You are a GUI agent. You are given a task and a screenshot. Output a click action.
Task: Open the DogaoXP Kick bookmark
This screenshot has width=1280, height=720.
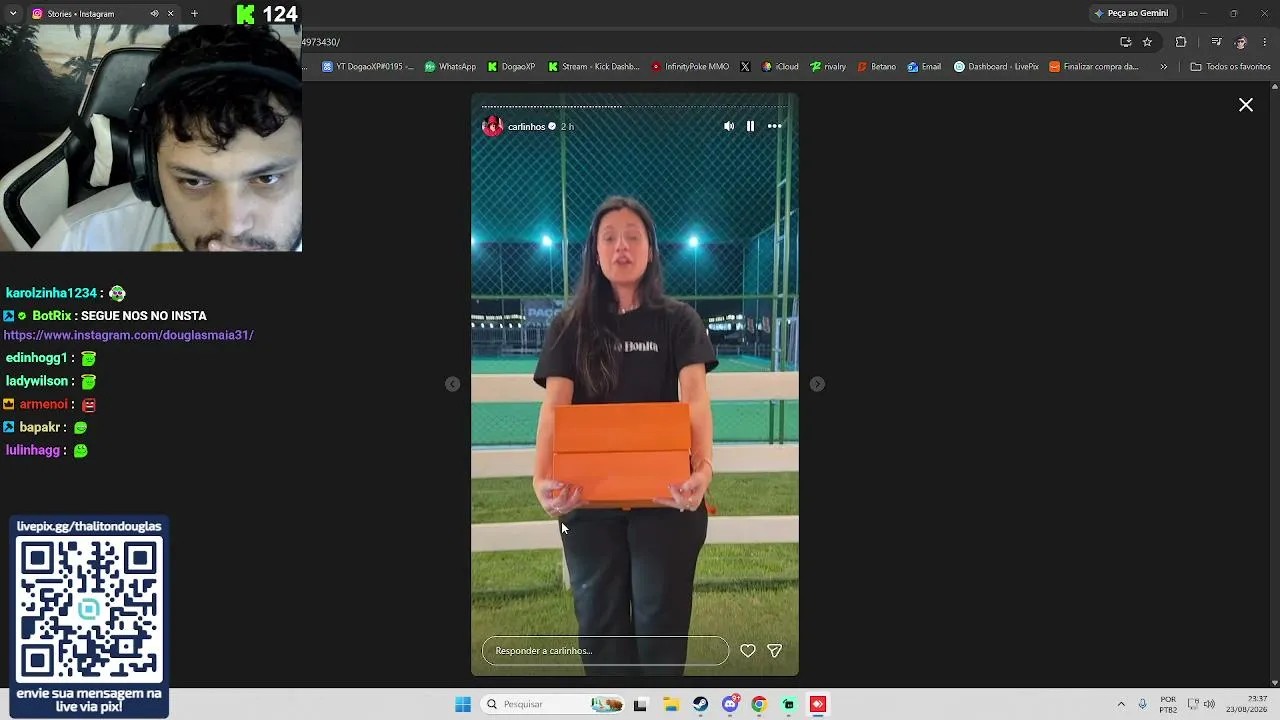tap(511, 67)
